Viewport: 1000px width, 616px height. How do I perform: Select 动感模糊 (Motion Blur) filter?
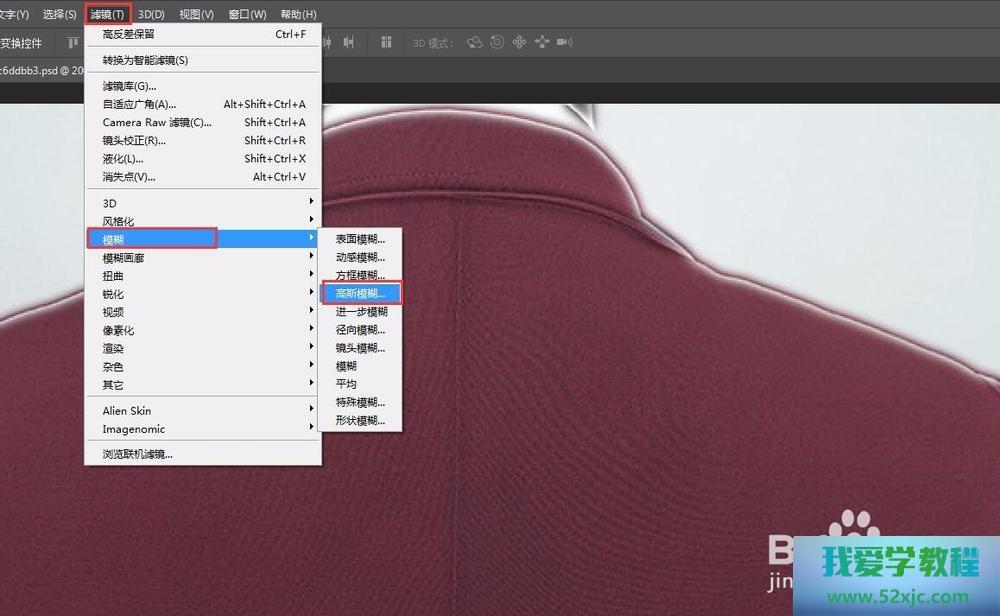pyautogui.click(x=360, y=257)
